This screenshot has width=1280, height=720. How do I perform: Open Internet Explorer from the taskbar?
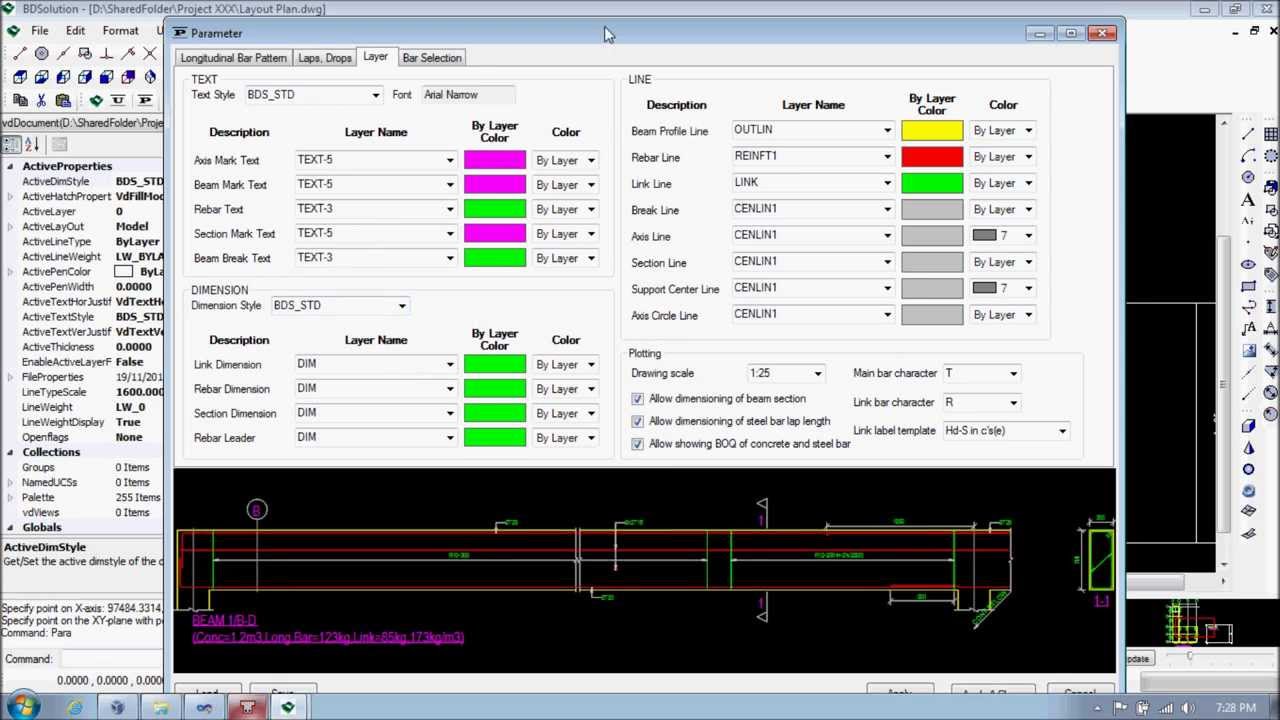tap(75, 708)
